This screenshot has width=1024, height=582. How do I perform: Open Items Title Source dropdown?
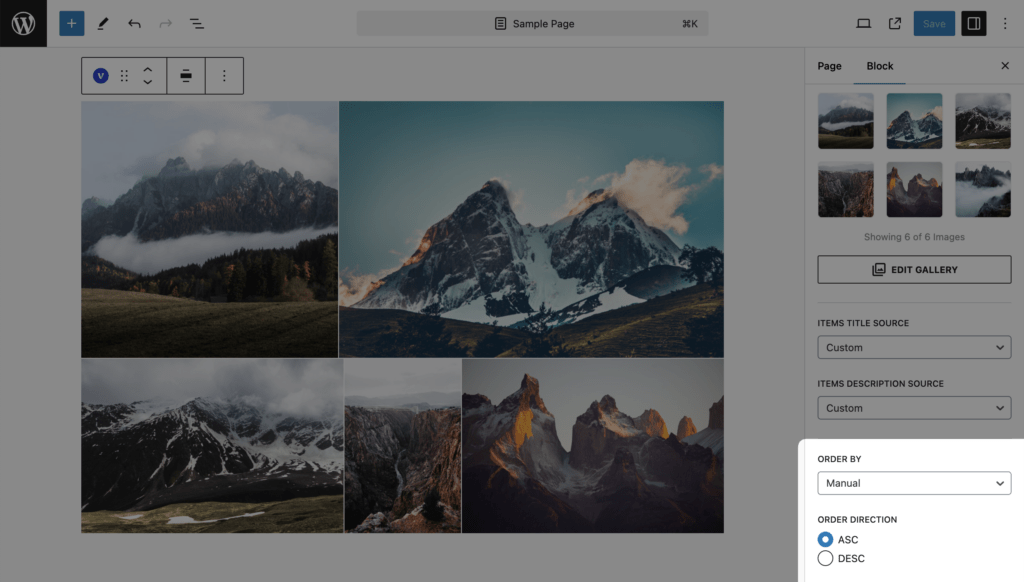click(914, 348)
